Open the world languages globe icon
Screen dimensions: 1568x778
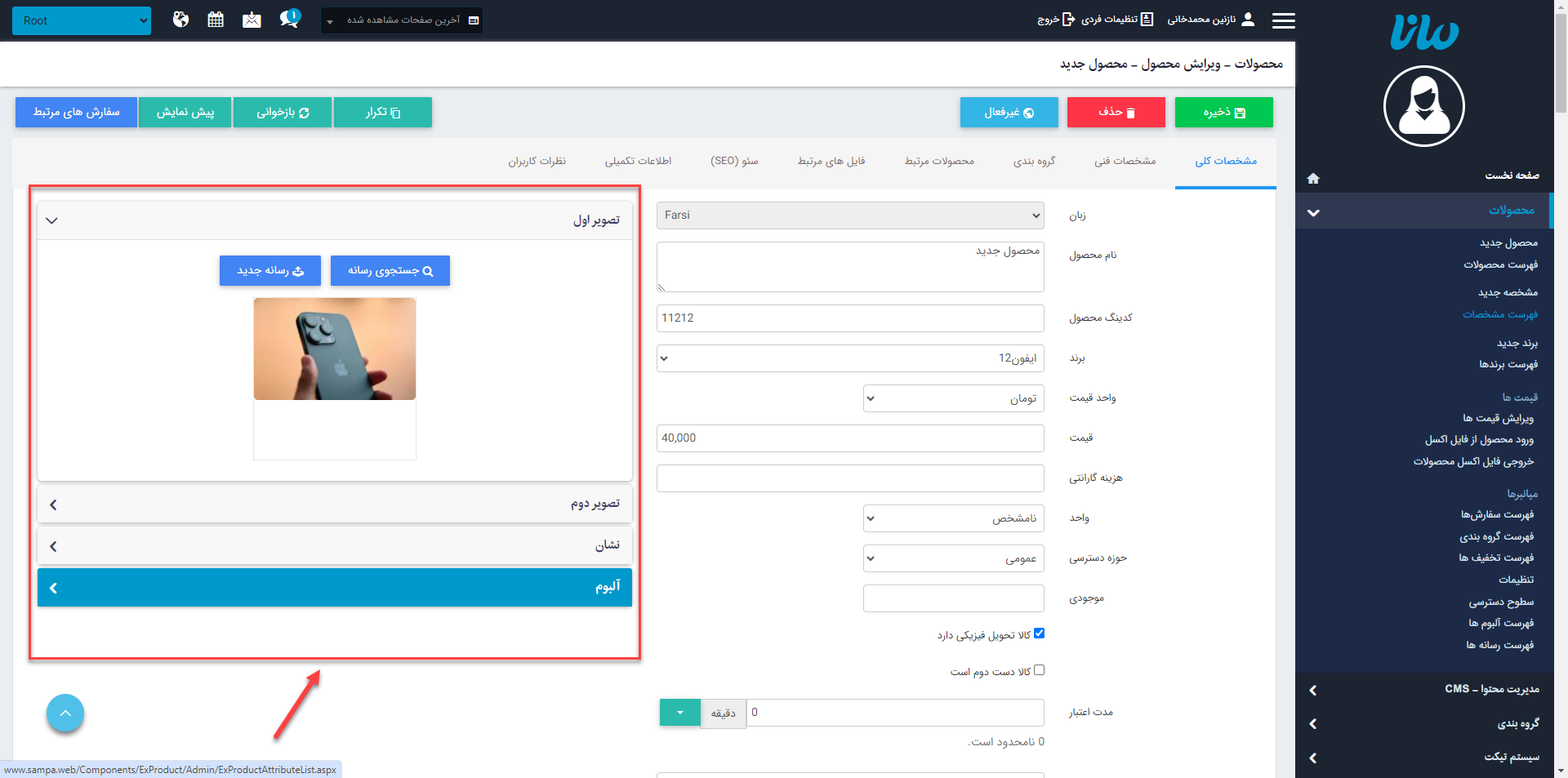click(x=180, y=19)
